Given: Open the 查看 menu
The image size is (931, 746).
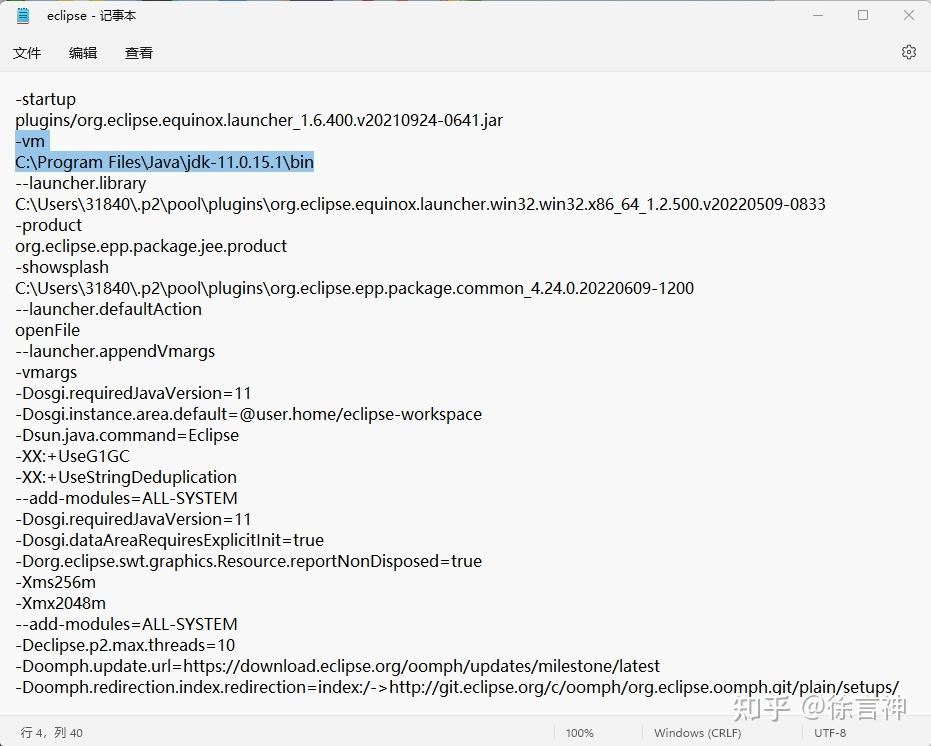Looking at the screenshot, I should [x=139, y=53].
